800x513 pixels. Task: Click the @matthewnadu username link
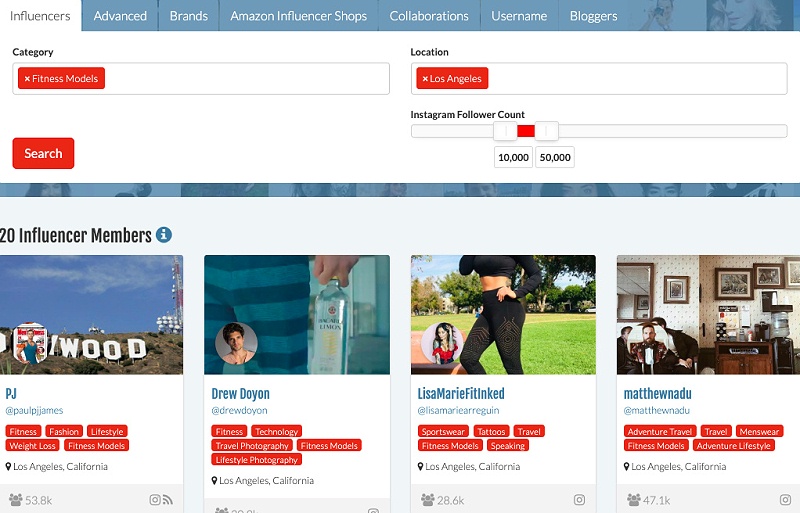656,410
